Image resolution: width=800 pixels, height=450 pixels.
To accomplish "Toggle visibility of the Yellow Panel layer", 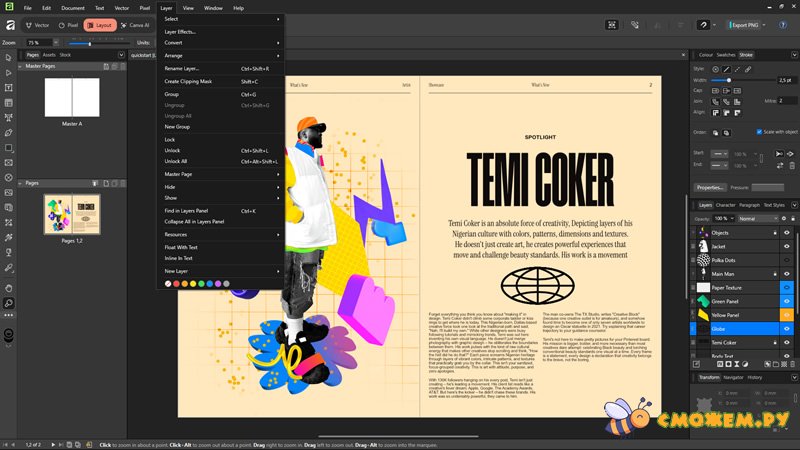I will tap(786, 315).
